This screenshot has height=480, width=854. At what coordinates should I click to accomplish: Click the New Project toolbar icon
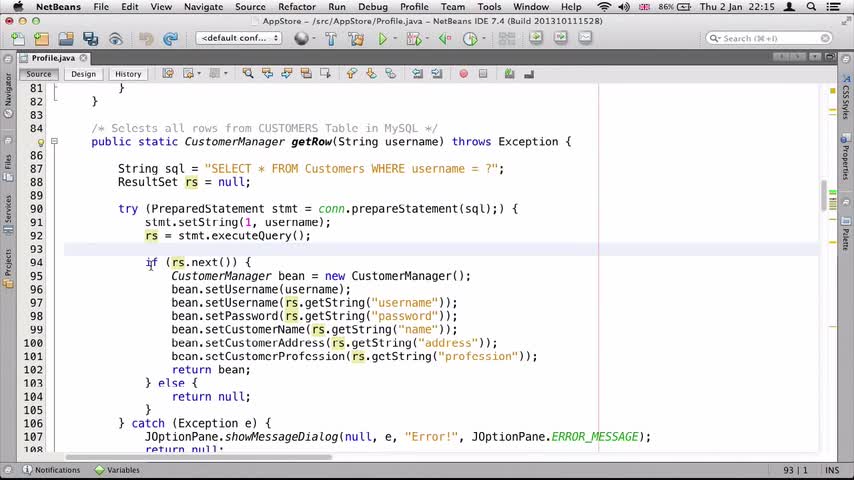tap(41, 39)
